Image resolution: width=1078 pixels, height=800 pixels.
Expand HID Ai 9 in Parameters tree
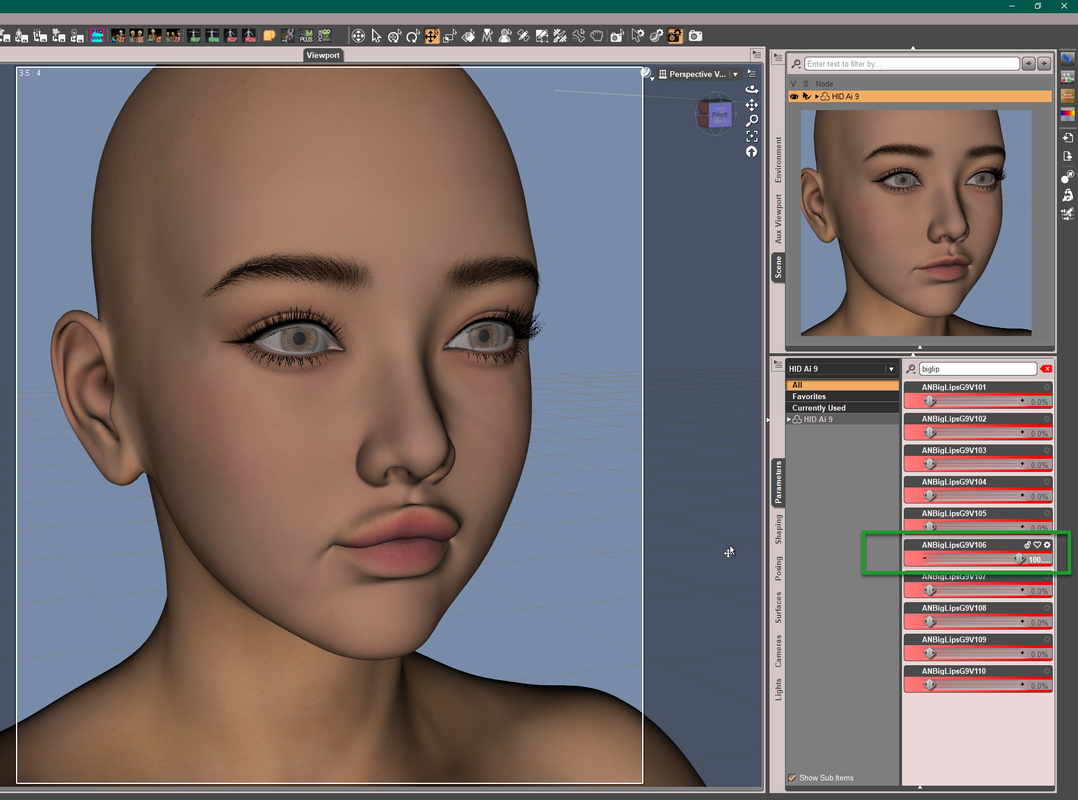tap(789, 419)
